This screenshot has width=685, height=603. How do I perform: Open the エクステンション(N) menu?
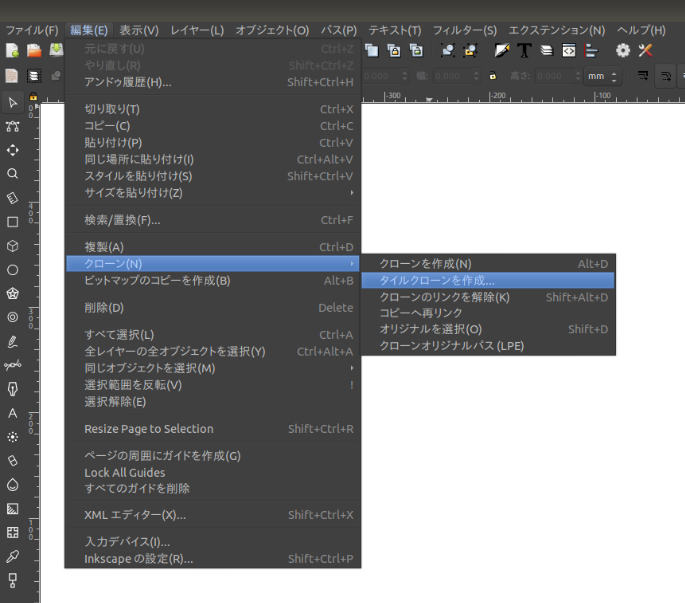[x=557, y=30]
